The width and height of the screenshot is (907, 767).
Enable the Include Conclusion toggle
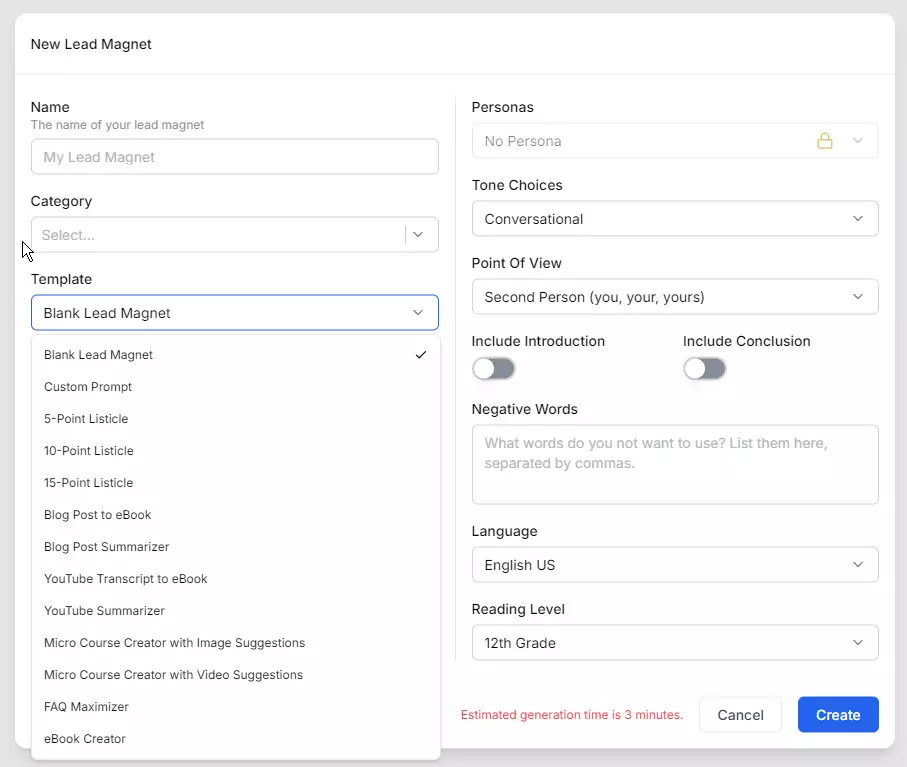[x=705, y=369]
